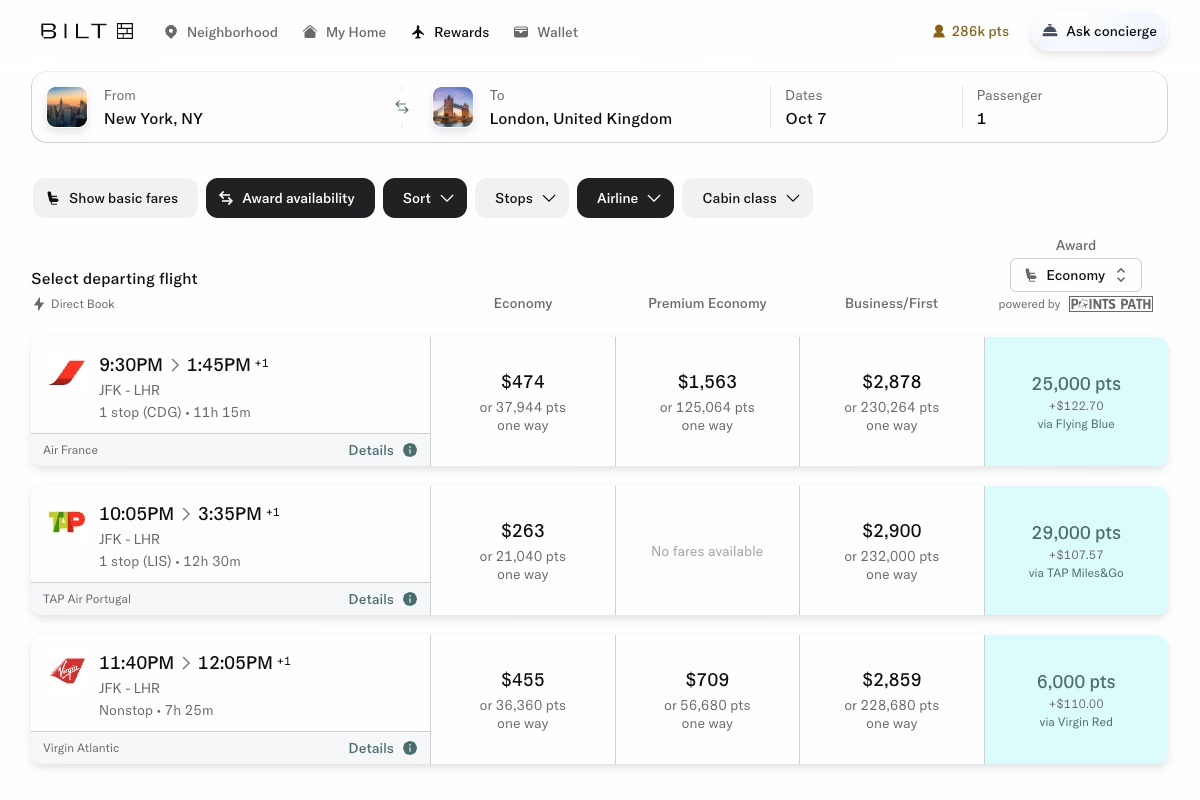
Task: Open the Sort dropdown
Action: [425, 198]
